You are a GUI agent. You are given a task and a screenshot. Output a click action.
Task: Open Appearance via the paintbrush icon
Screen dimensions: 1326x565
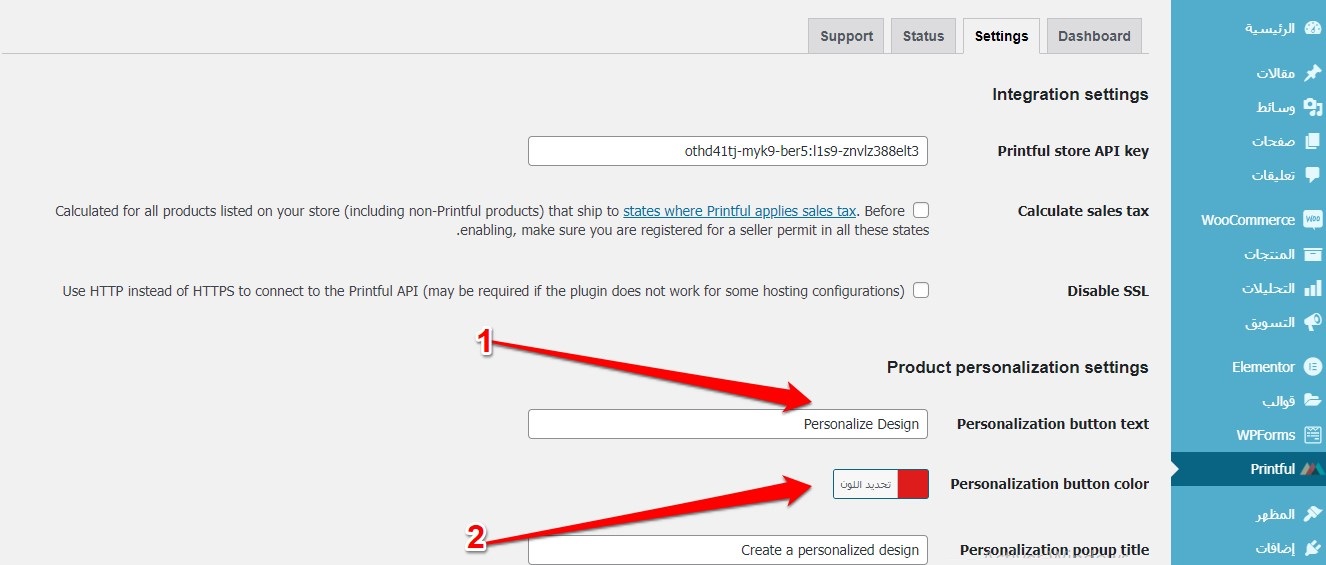click(1313, 514)
